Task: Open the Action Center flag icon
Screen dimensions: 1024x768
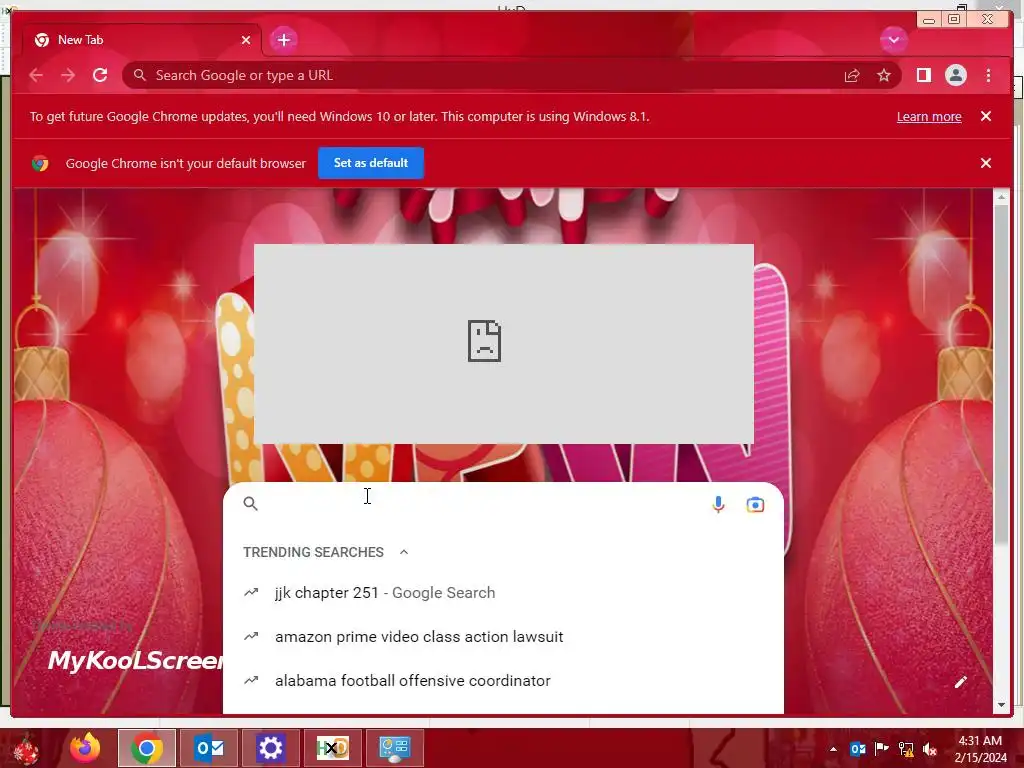Action: [x=882, y=749]
